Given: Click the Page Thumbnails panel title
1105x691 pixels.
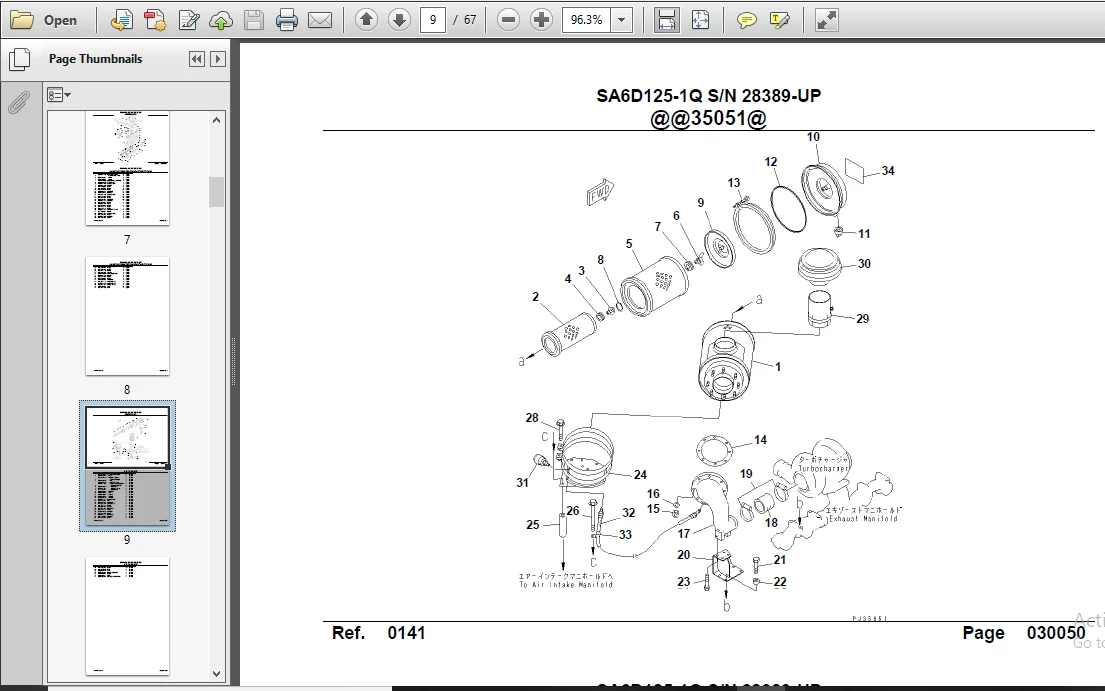Looking at the screenshot, I should click(95, 59).
